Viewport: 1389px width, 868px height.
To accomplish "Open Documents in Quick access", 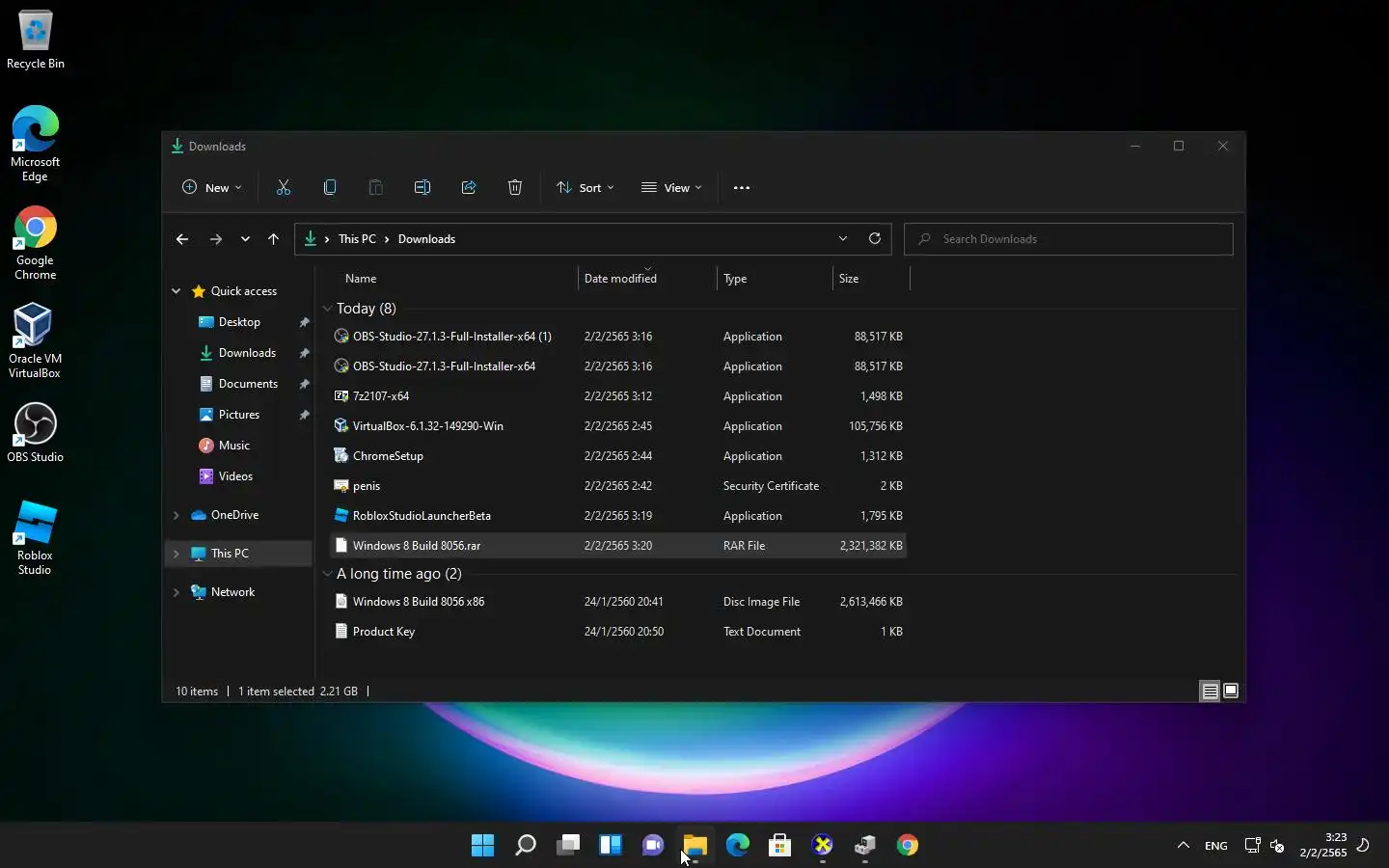I will 248,384.
